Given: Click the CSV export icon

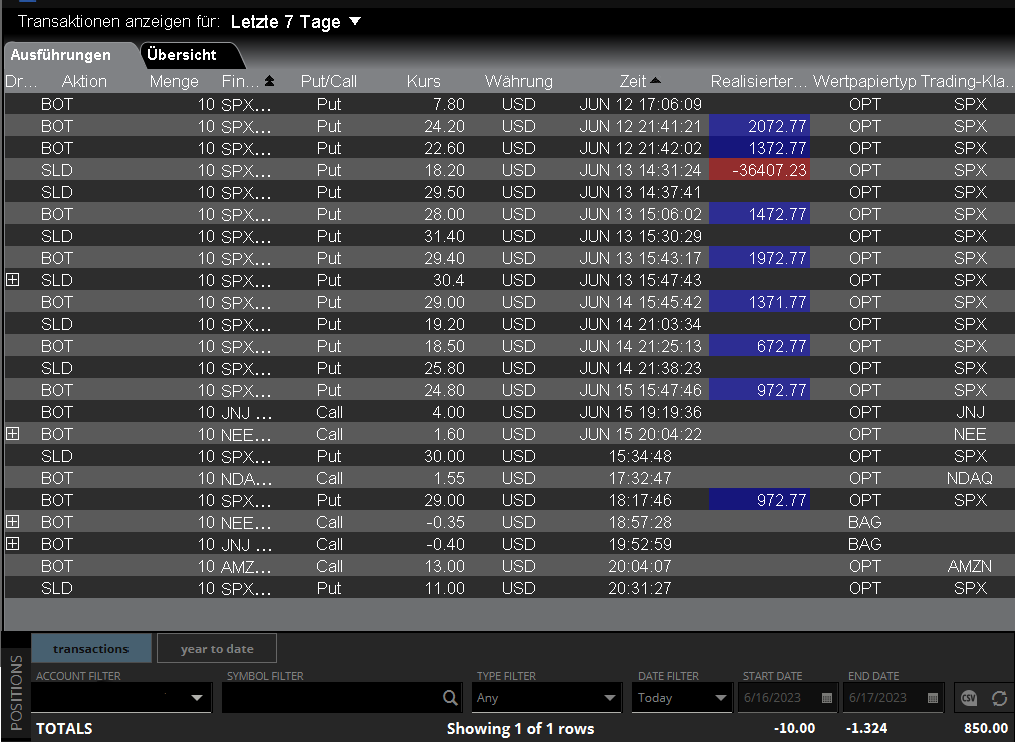Looking at the screenshot, I should click(968, 698).
